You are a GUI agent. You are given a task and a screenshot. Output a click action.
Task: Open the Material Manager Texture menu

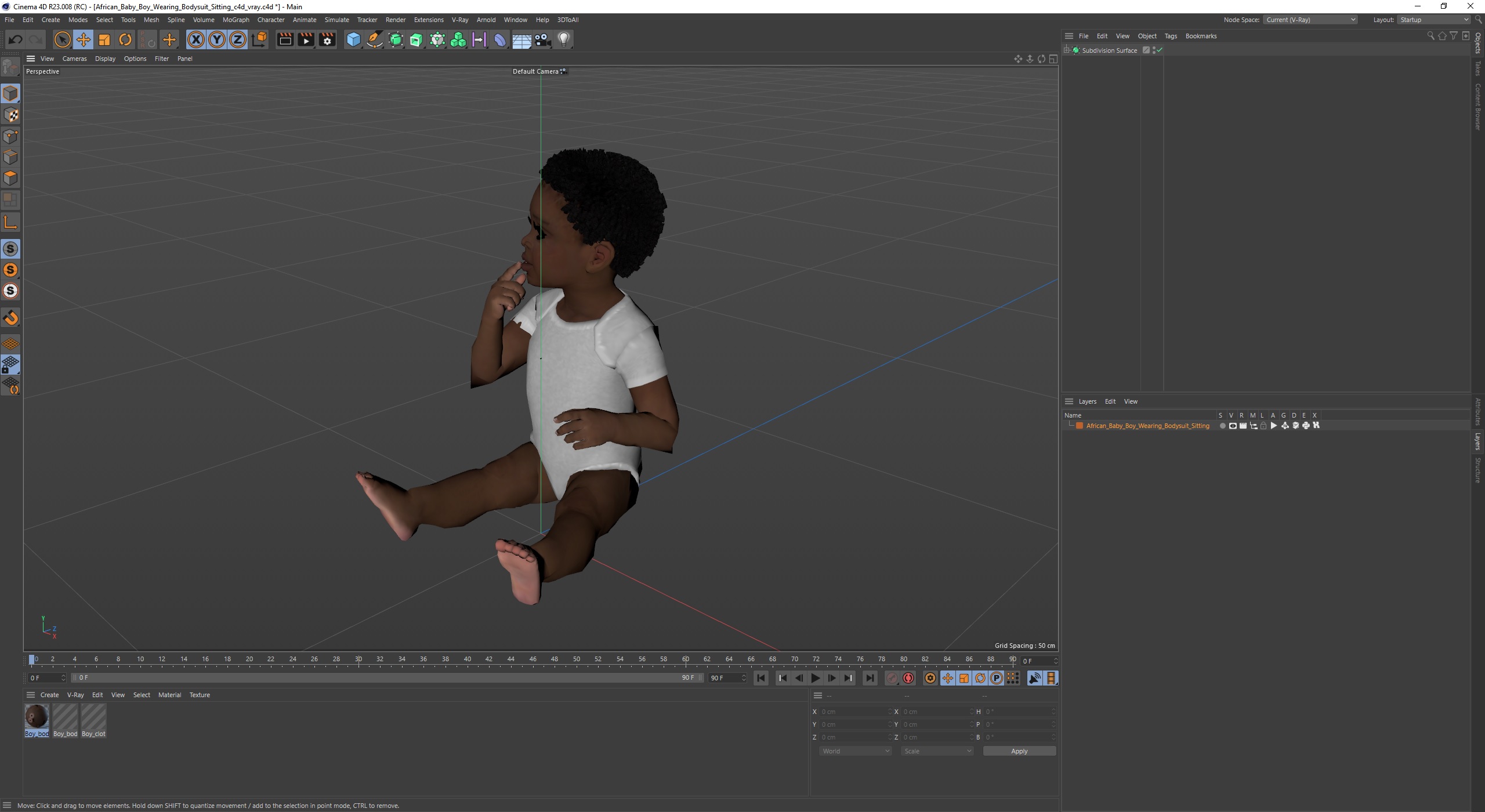[x=200, y=695]
